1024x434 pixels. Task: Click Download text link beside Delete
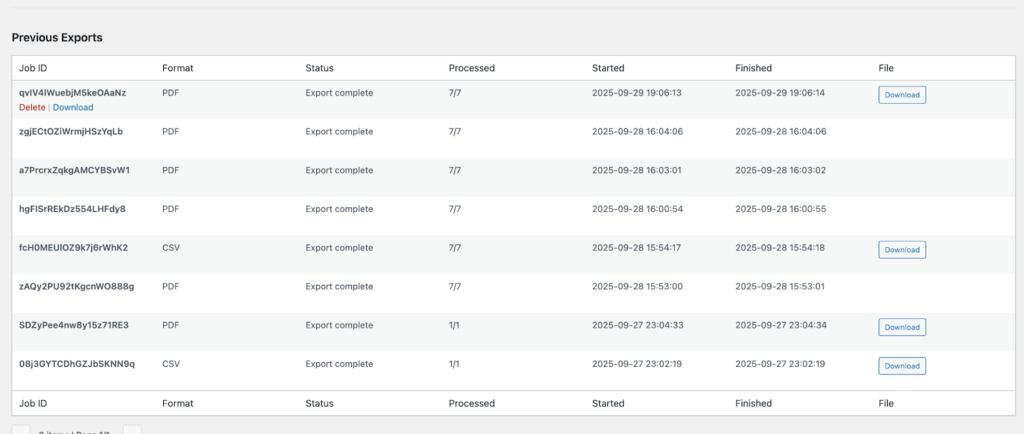pyautogui.click(x=73, y=108)
